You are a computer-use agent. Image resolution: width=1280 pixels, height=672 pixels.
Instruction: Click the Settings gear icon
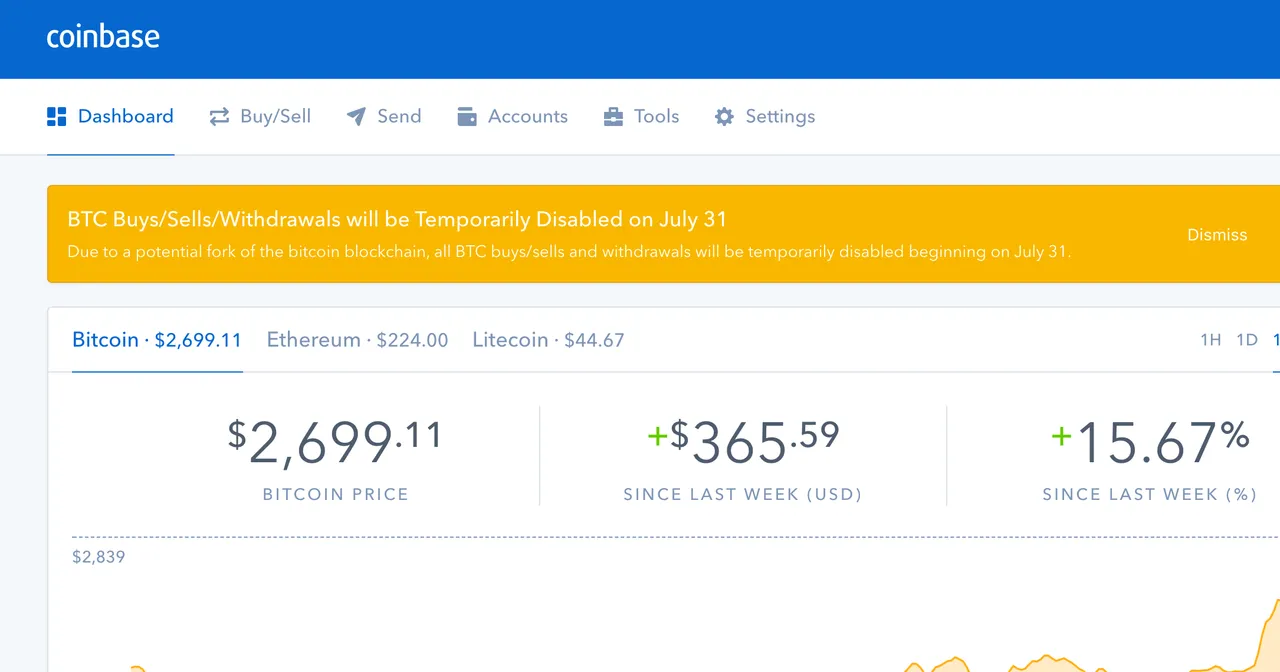point(724,117)
